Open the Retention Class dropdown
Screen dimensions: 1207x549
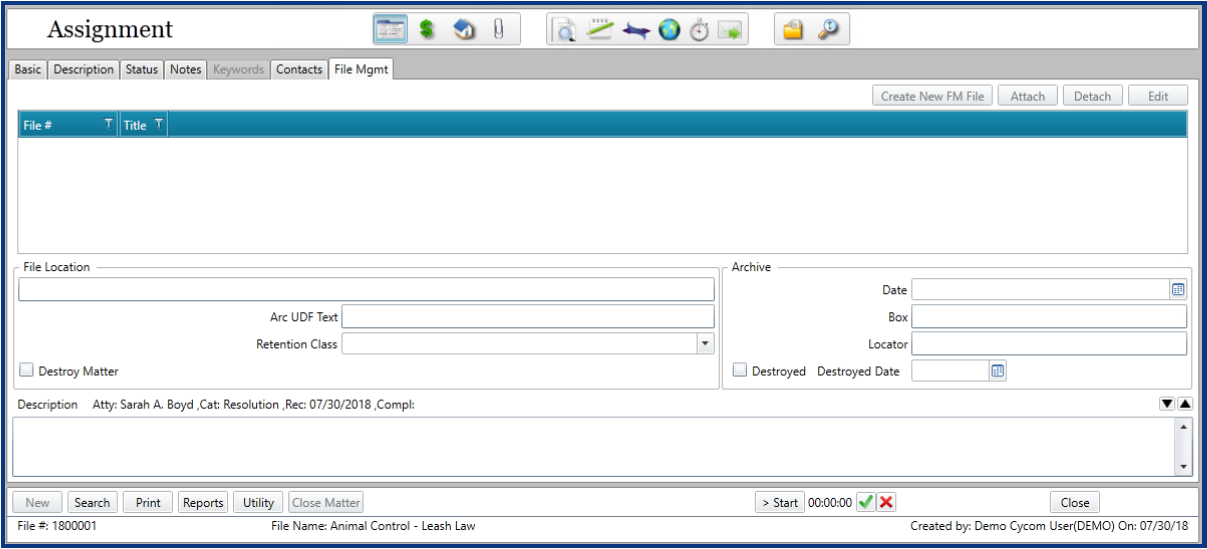[x=705, y=344]
